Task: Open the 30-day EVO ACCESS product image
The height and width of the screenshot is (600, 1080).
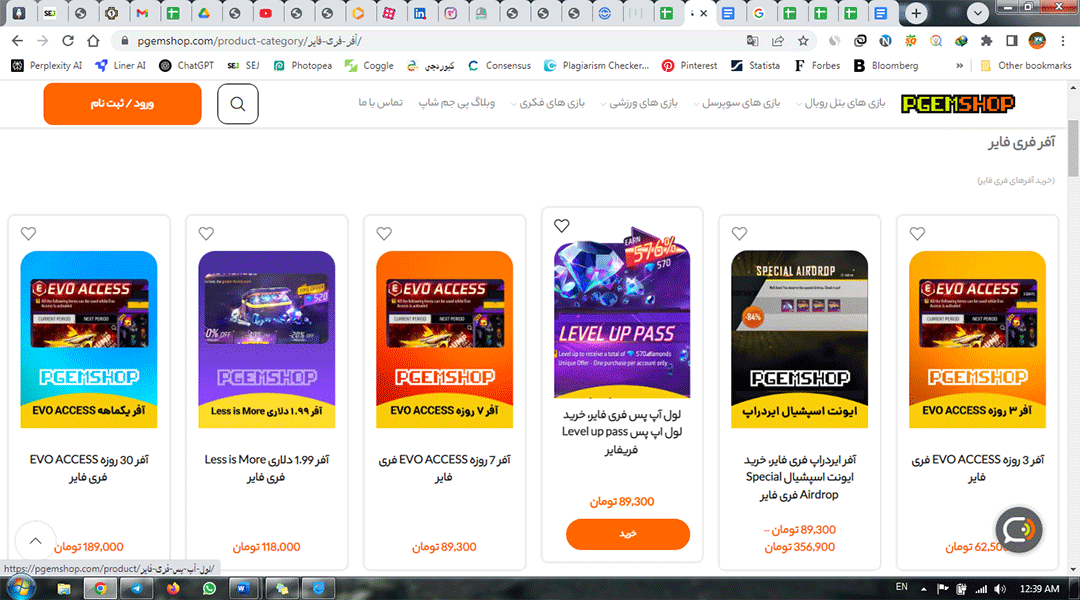Action: point(89,340)
